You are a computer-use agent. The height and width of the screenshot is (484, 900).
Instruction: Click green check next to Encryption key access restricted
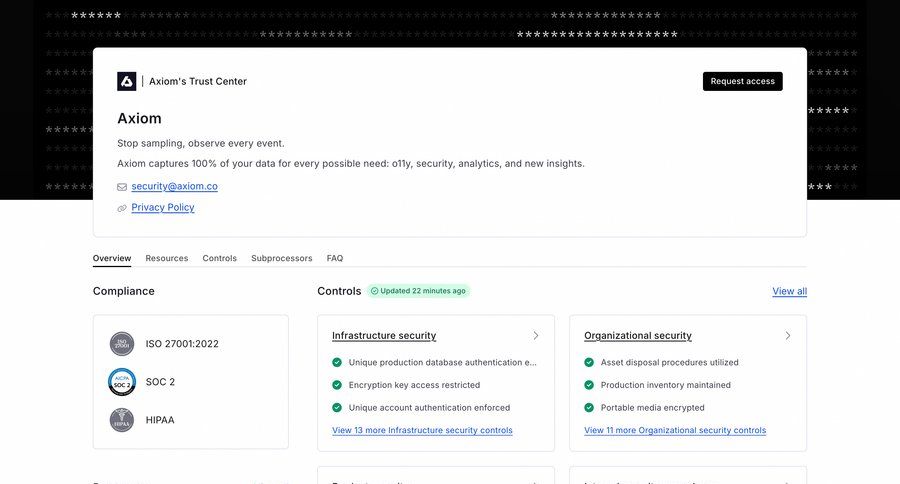(x=337, y=385)
